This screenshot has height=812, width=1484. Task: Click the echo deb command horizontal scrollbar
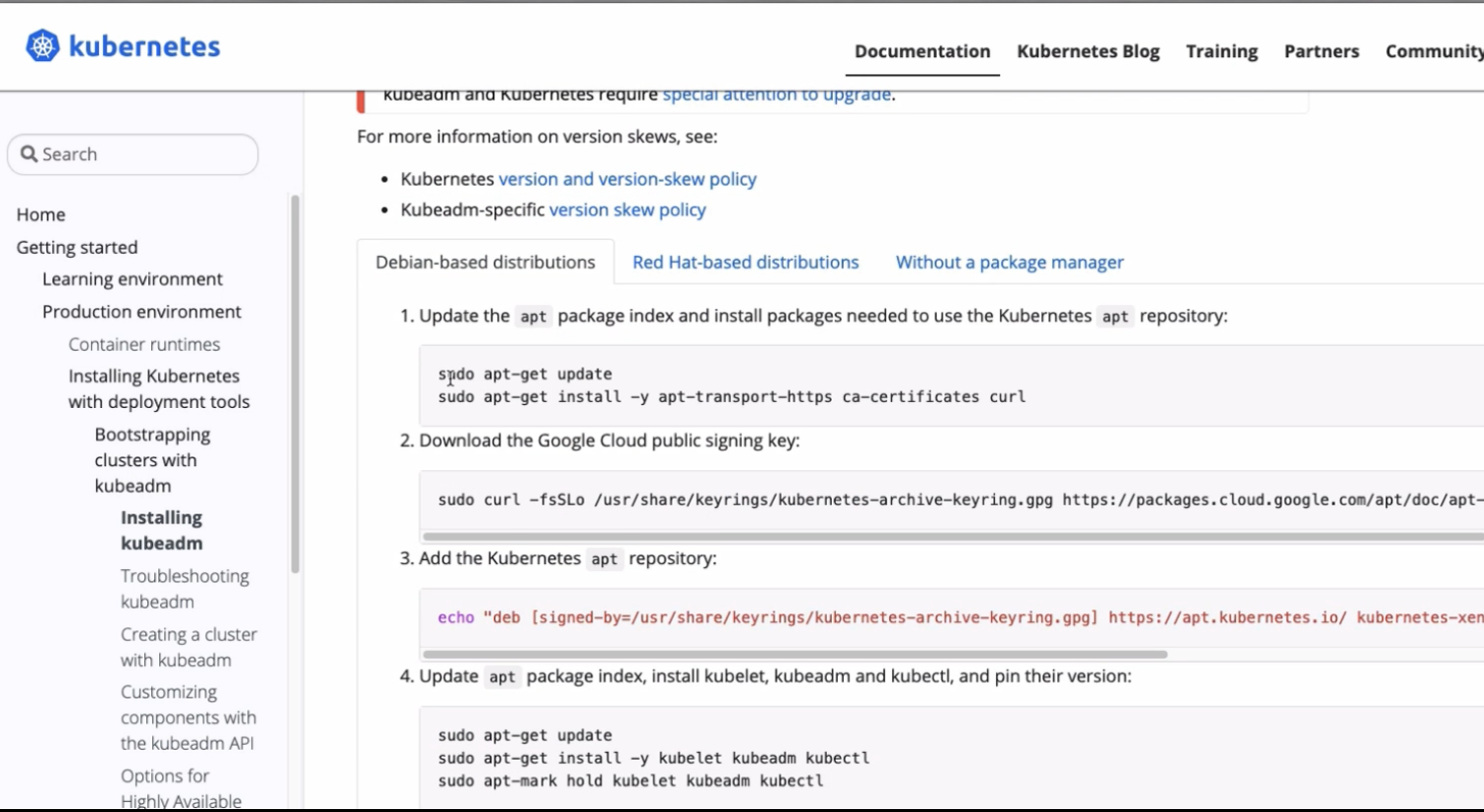click(x=794, y=654)
